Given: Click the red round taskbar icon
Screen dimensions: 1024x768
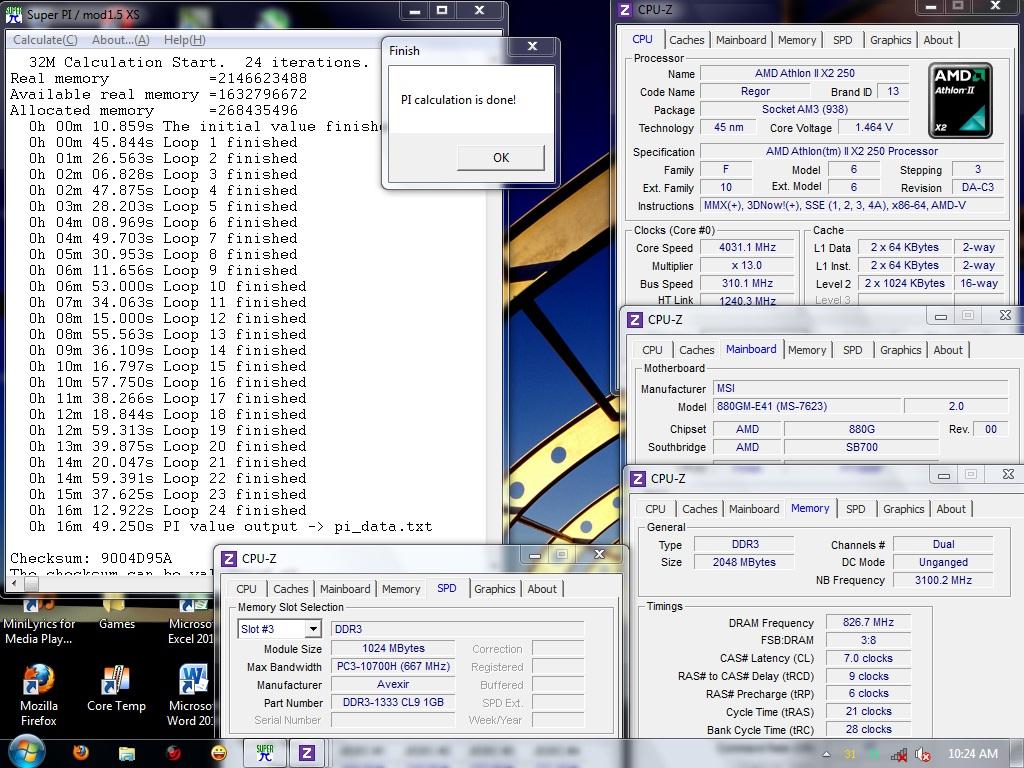Looking at the screenshot, I should click(173, 754).
